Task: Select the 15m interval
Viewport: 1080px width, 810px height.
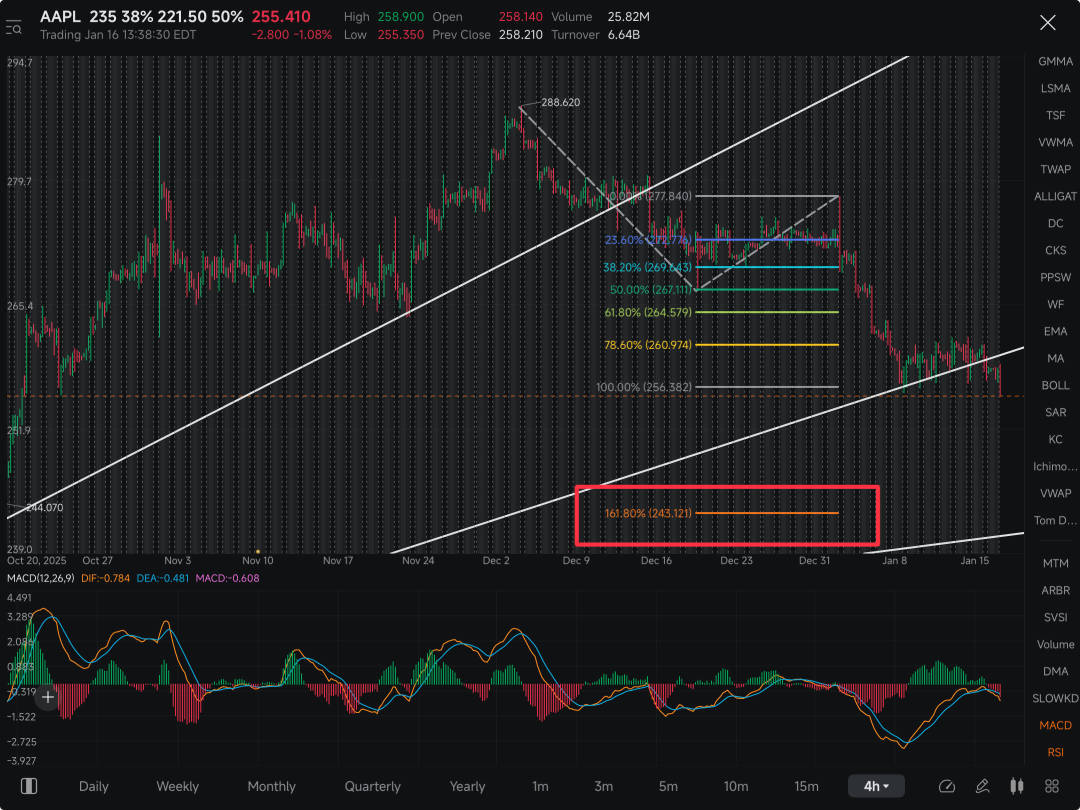Action: click(807, 786)
